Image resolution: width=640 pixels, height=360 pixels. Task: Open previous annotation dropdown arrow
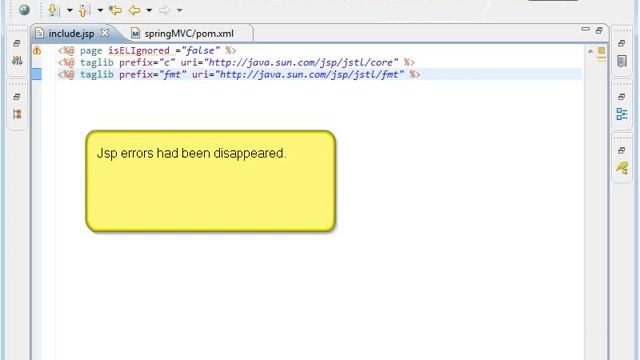point(100,10)
